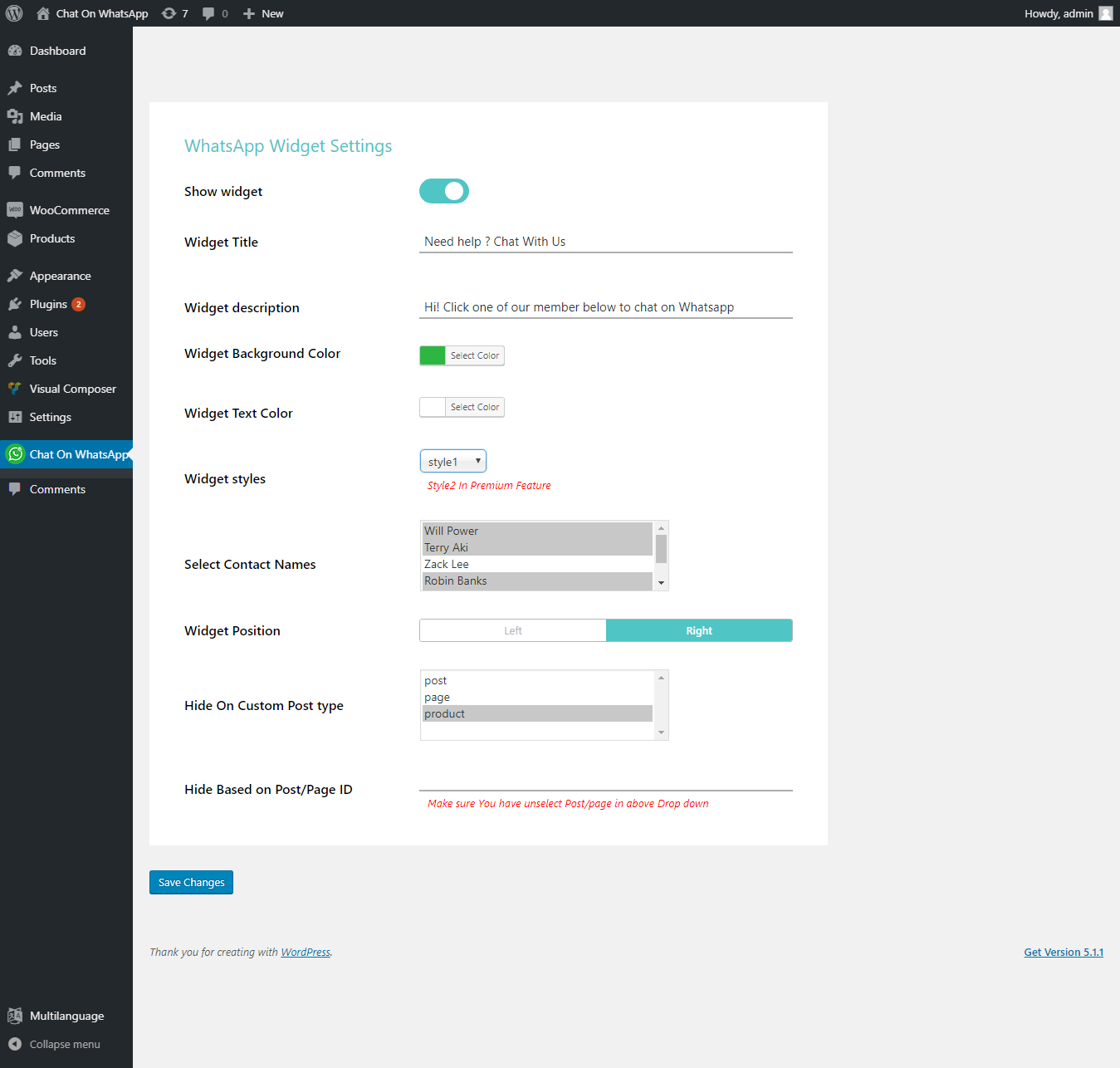Click the contact names list up arrow
This screenshot has height=1068, width=1120.
pos(661,528)
